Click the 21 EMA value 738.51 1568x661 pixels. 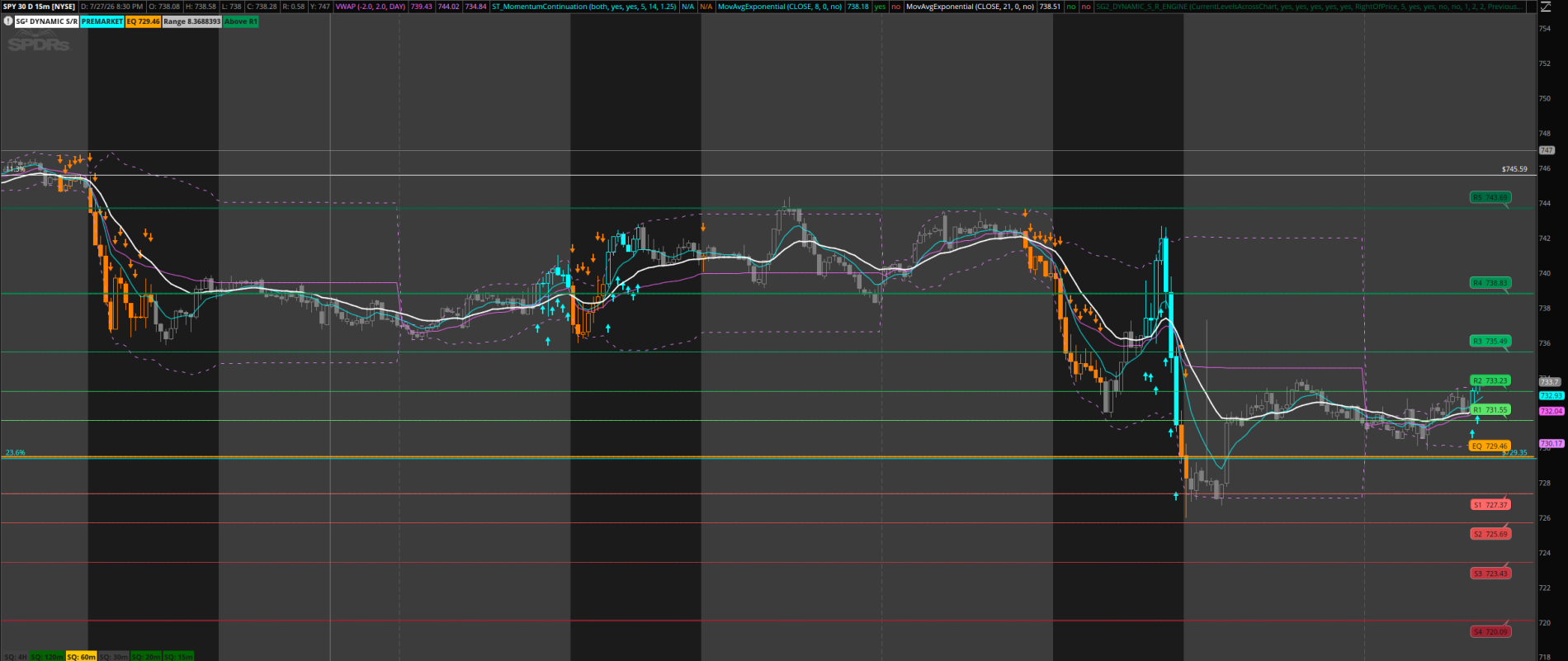[x=1050, y=7]
